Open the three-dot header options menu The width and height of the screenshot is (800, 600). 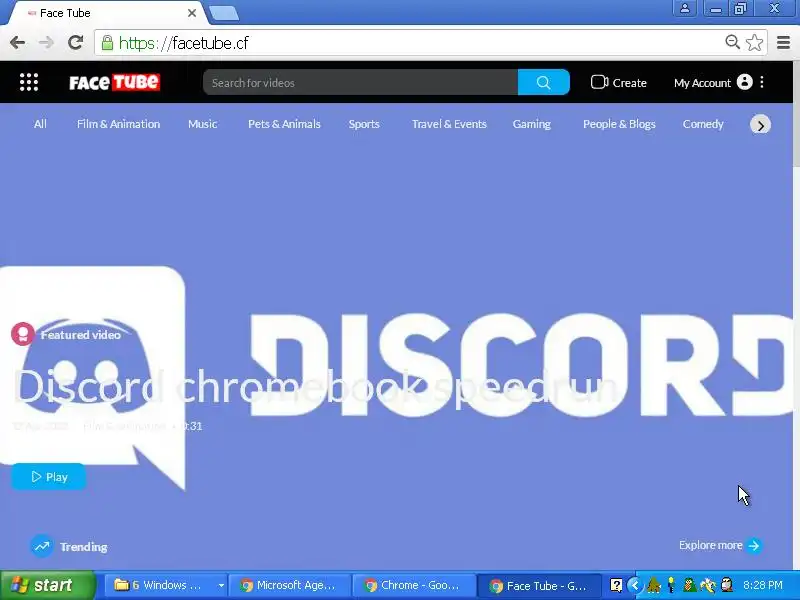(x=762, y=82)
